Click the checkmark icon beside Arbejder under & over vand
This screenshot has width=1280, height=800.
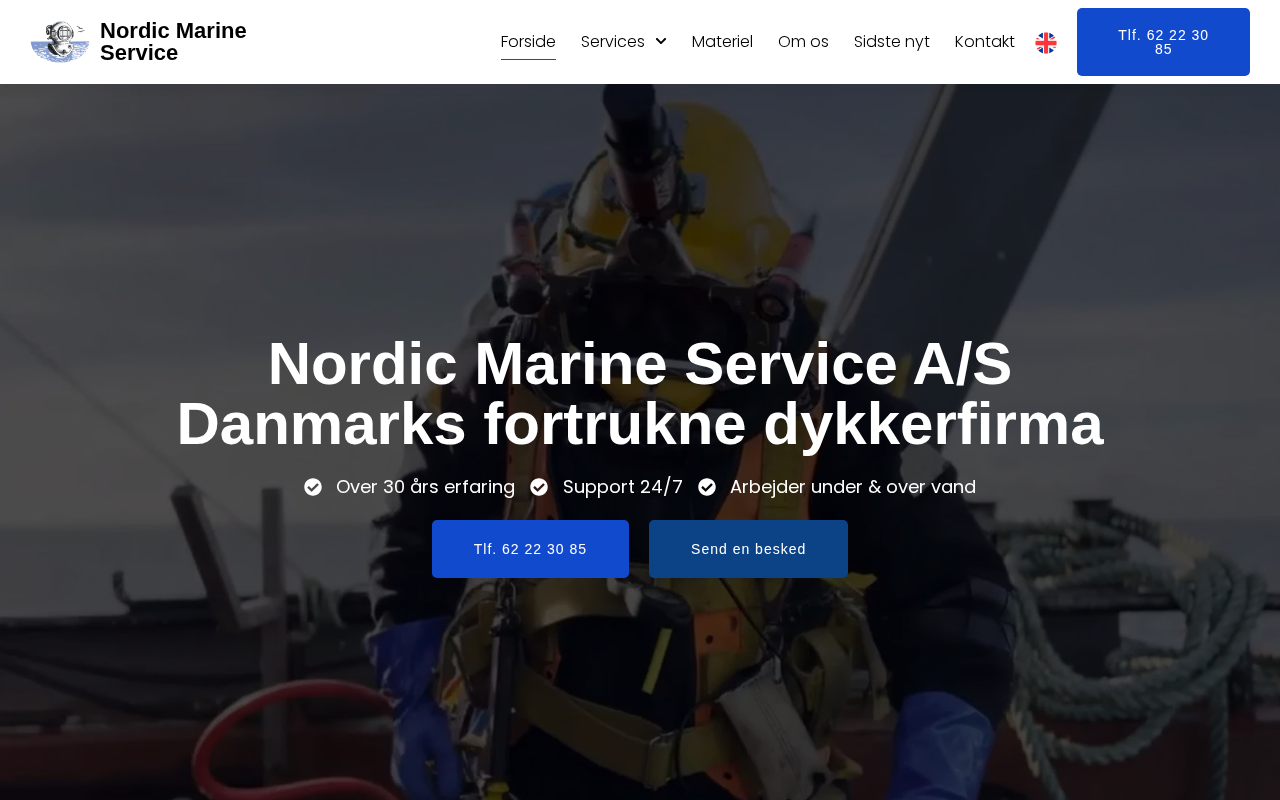[707, 487]
